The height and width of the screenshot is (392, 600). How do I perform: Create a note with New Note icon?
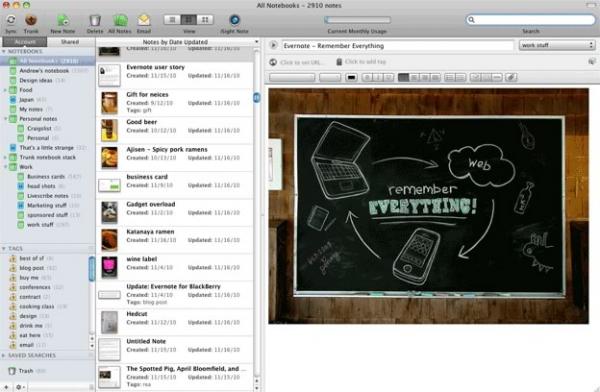click(x=63, y=20)
